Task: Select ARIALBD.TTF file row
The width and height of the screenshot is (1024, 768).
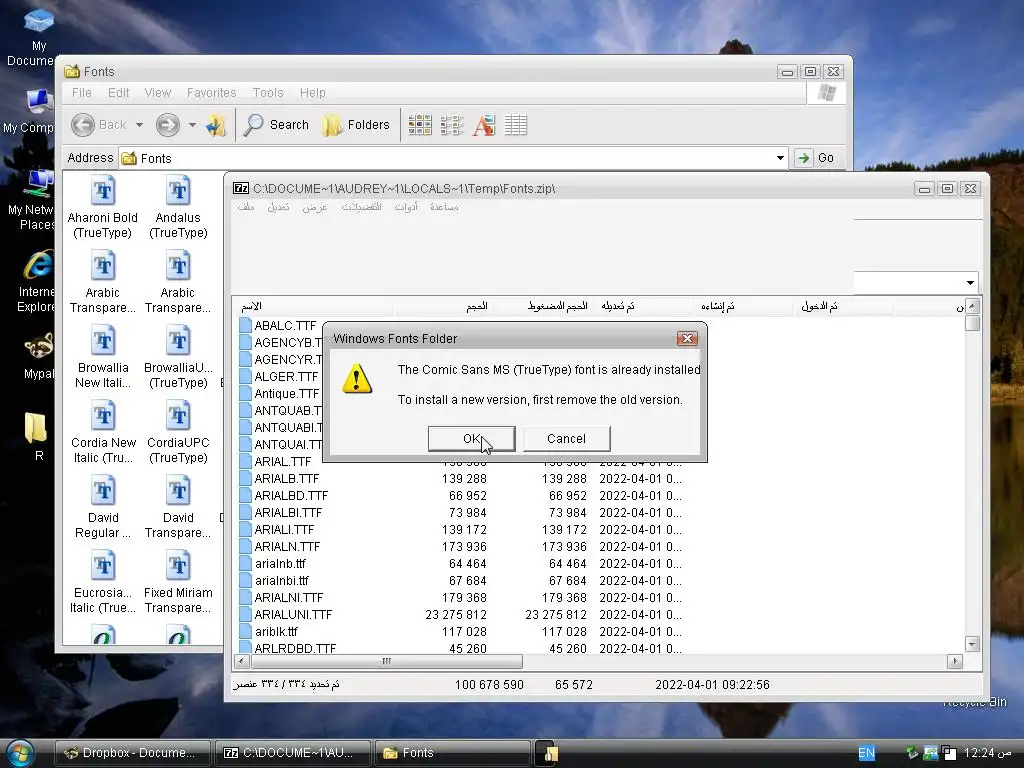Action: click(x=460, y=496)
